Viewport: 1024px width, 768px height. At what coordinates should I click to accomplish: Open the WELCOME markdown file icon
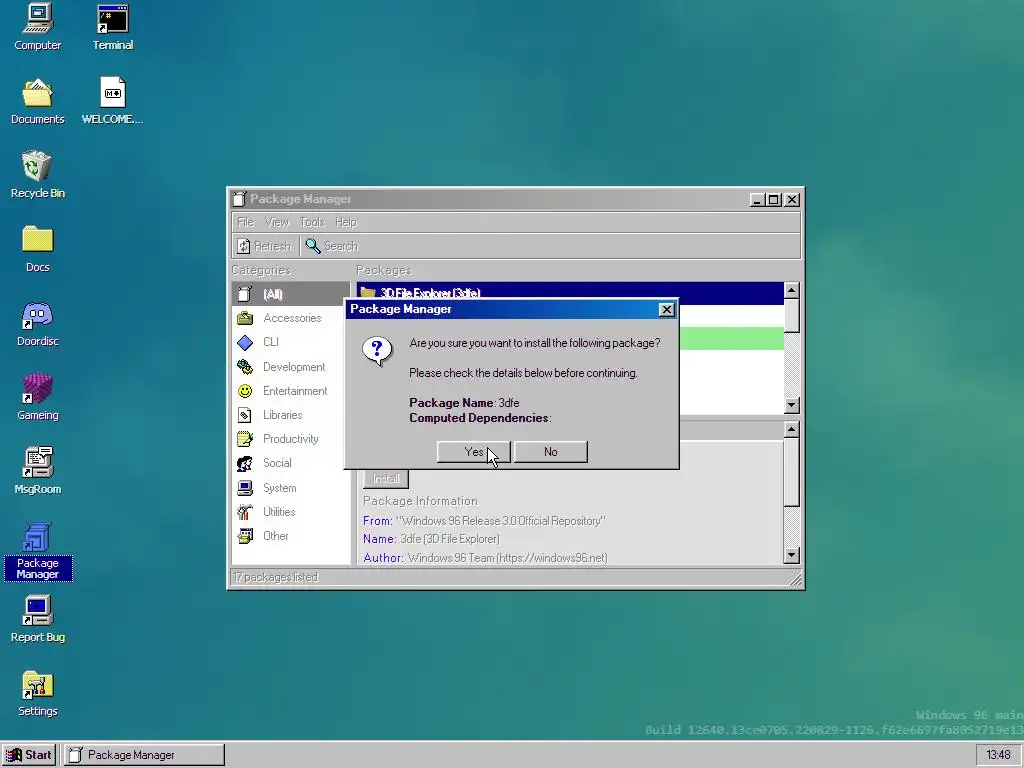click(x=112, y=101)
